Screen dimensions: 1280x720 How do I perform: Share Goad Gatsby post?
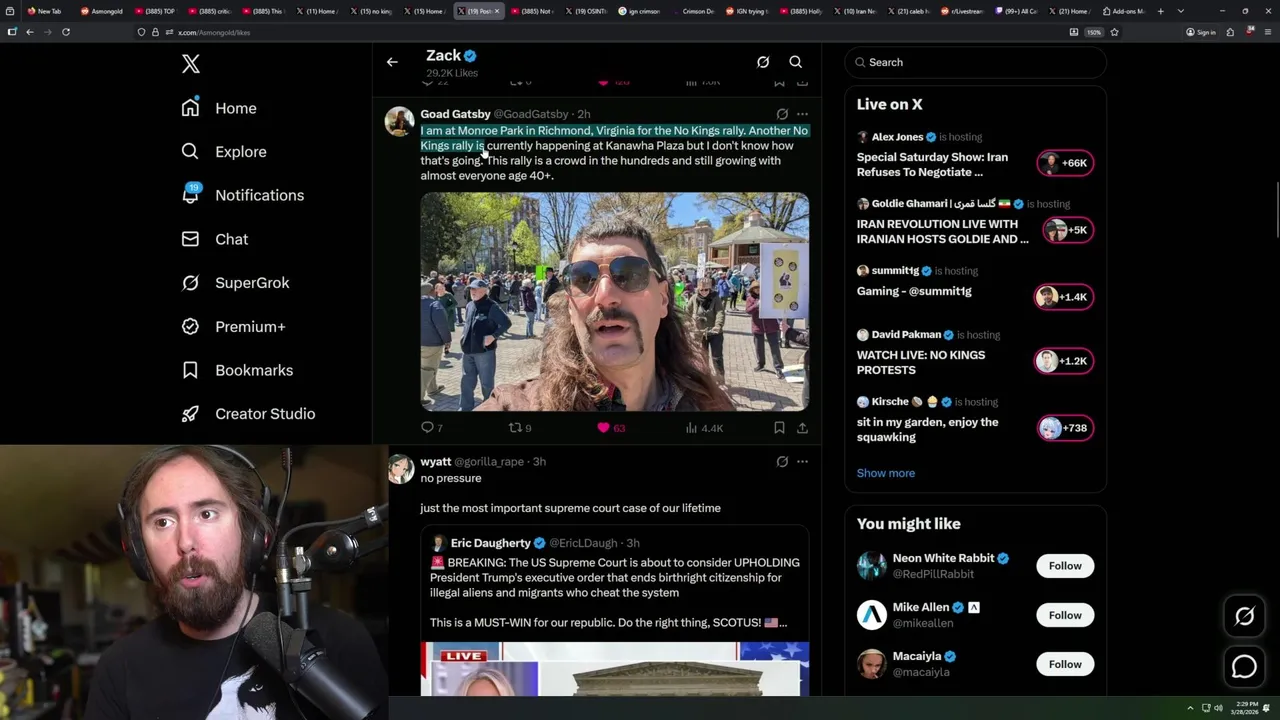[x=802, y=428]
